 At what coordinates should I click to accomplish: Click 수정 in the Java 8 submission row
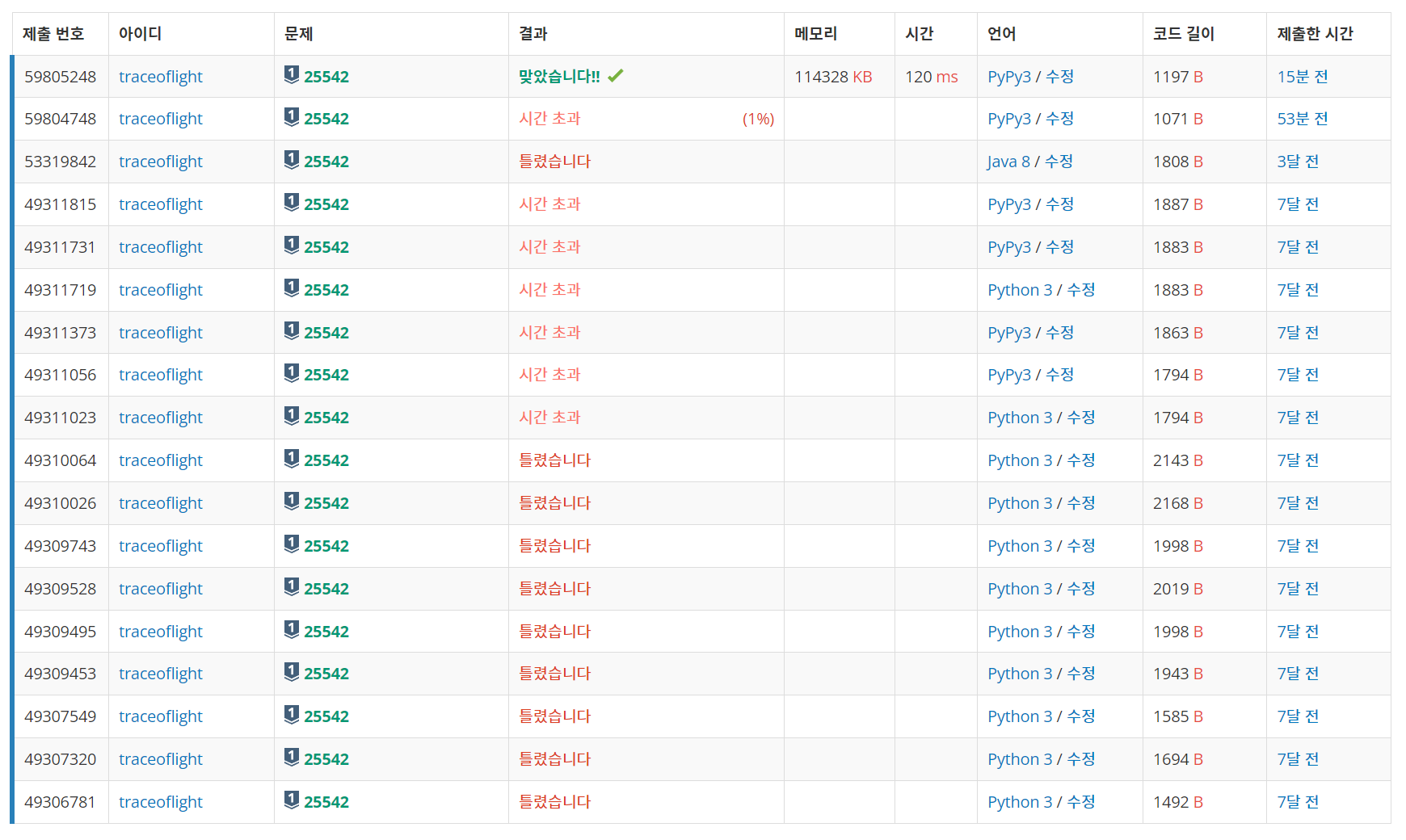tap(1059, 162)
